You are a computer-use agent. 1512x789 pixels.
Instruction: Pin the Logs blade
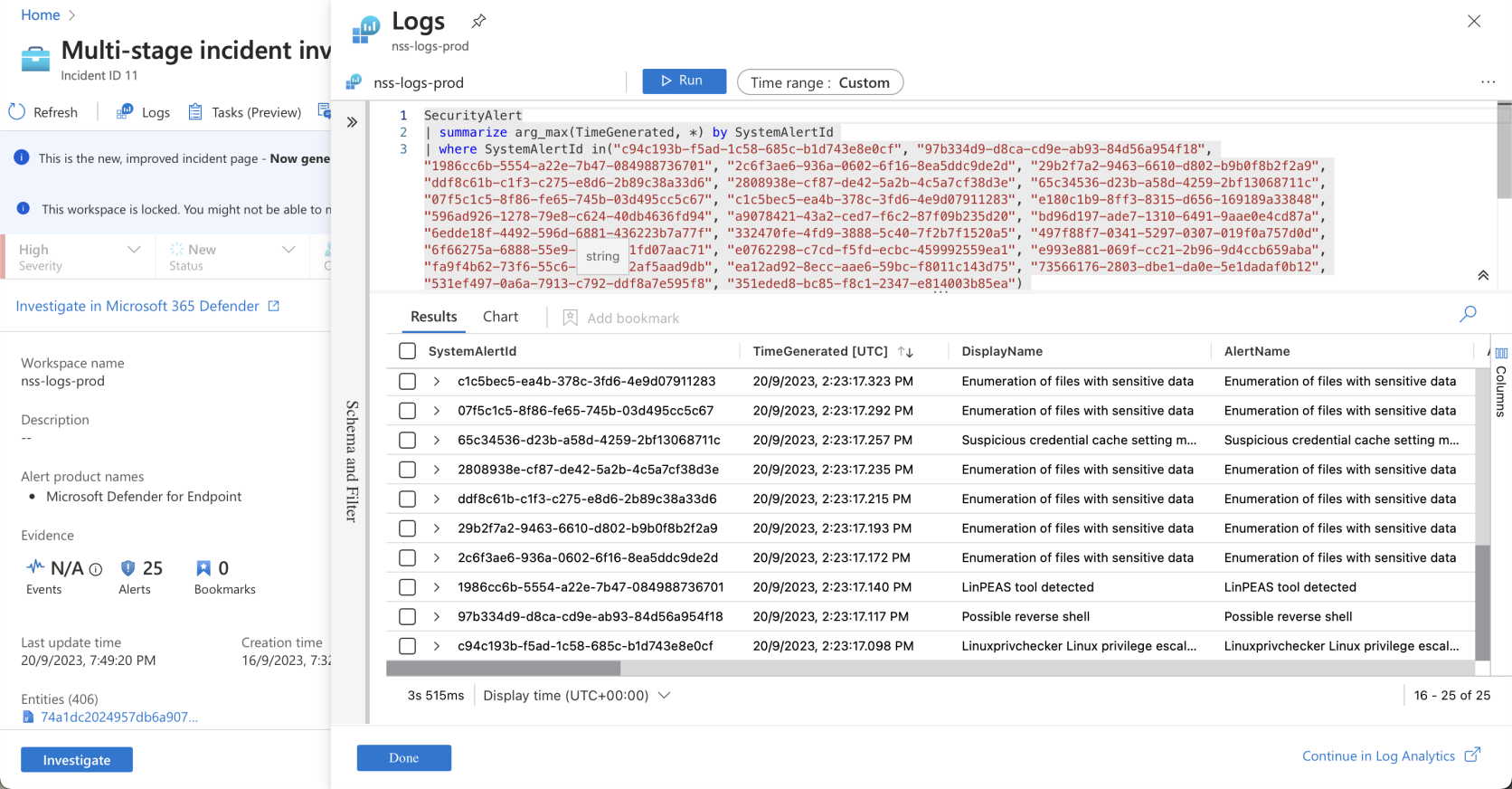point(479,20)
